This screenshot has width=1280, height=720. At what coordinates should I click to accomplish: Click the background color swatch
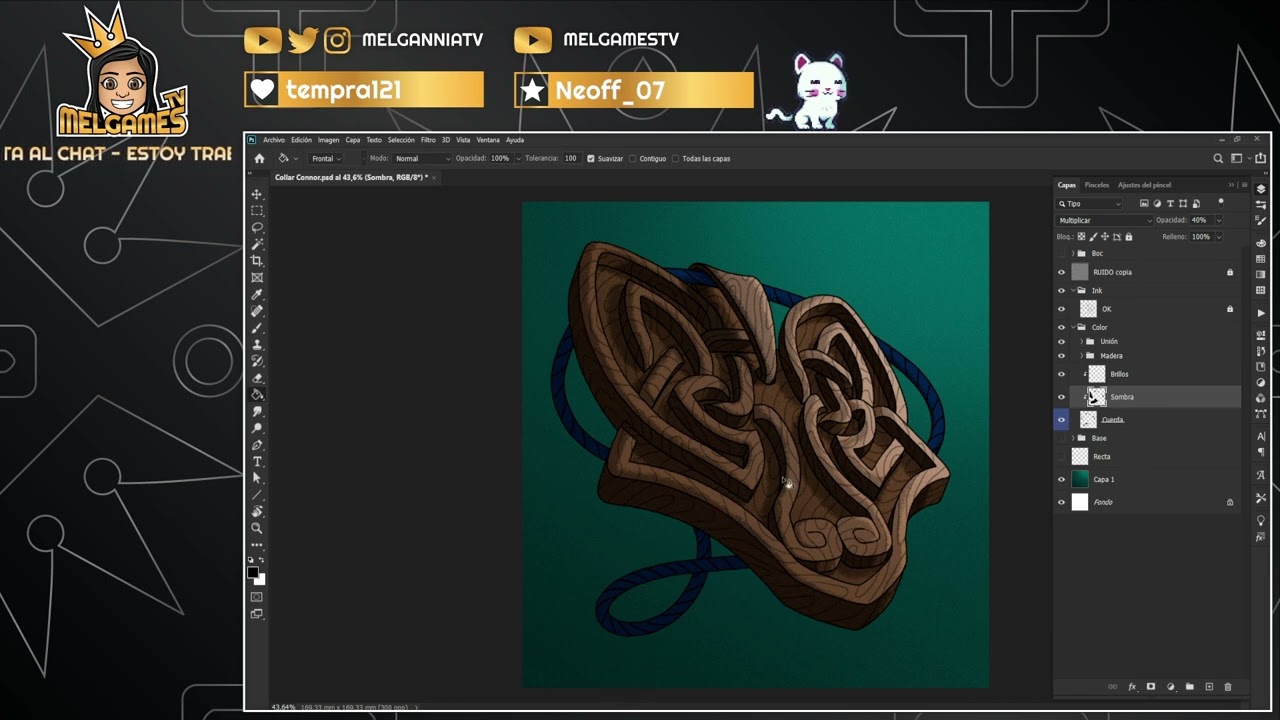point(260,579)
